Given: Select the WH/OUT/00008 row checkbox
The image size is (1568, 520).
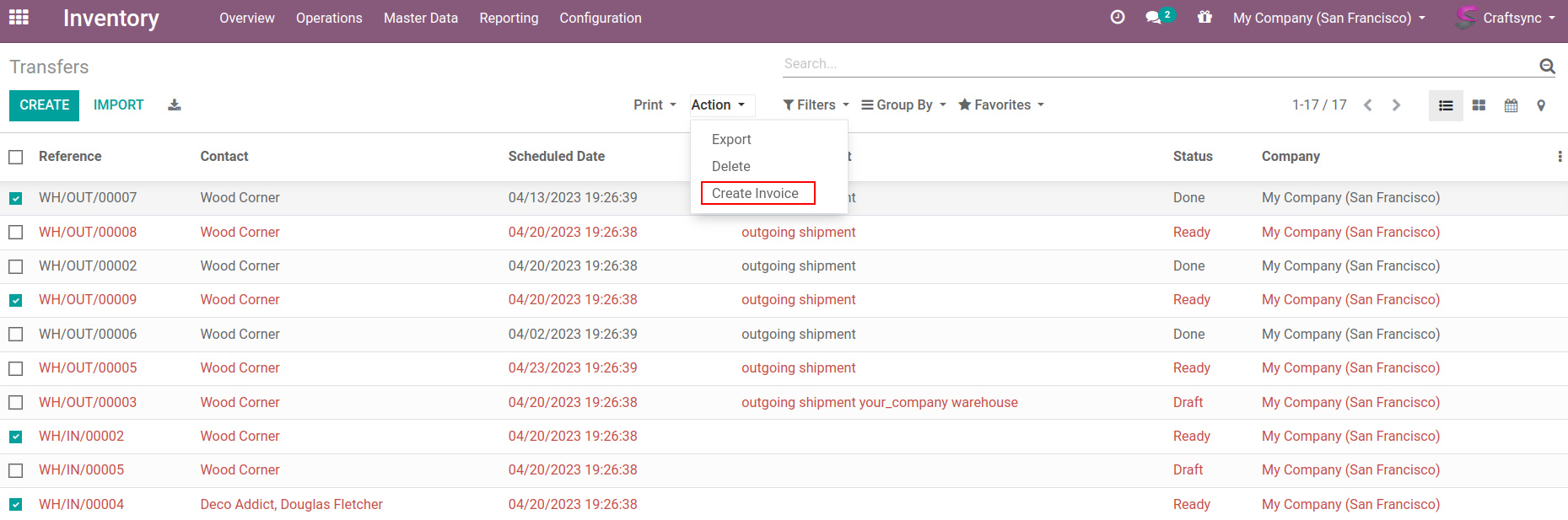Looking at the screenshot, I should 16,233.
